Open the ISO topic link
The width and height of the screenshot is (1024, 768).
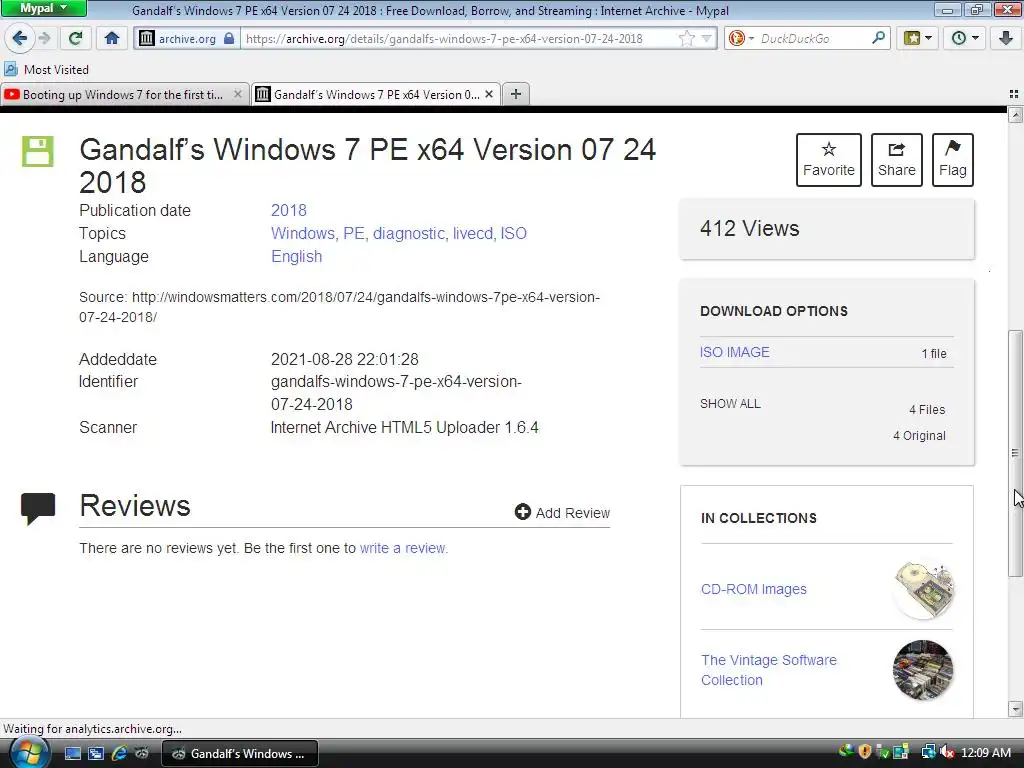[x=514, y=233]
